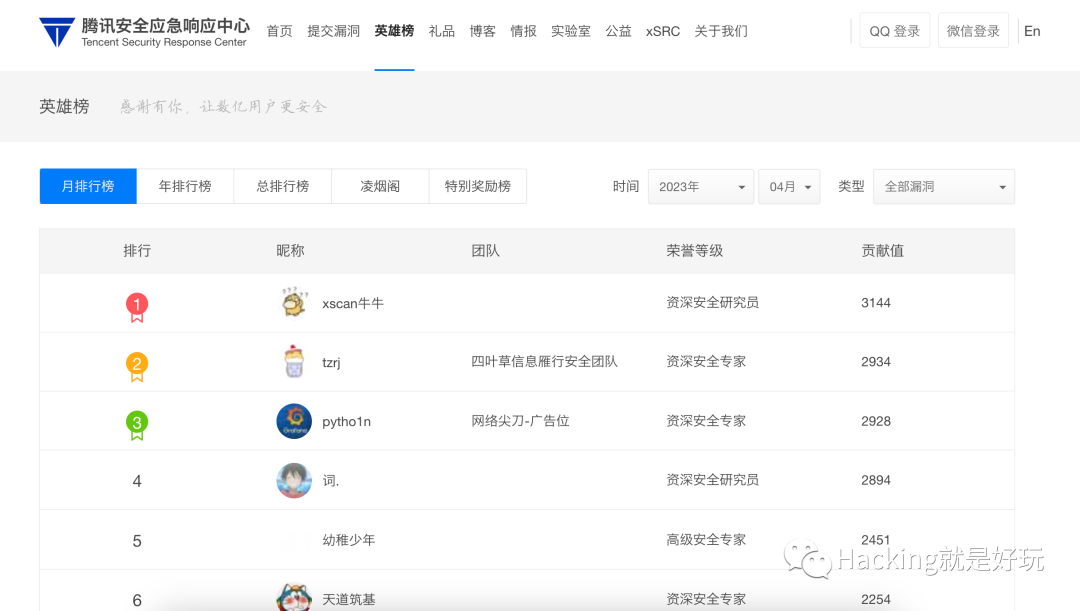Switch to the 凌烟阁 tab
The width and height of the screenshot is (1080, 611).
tap(380, 186)
